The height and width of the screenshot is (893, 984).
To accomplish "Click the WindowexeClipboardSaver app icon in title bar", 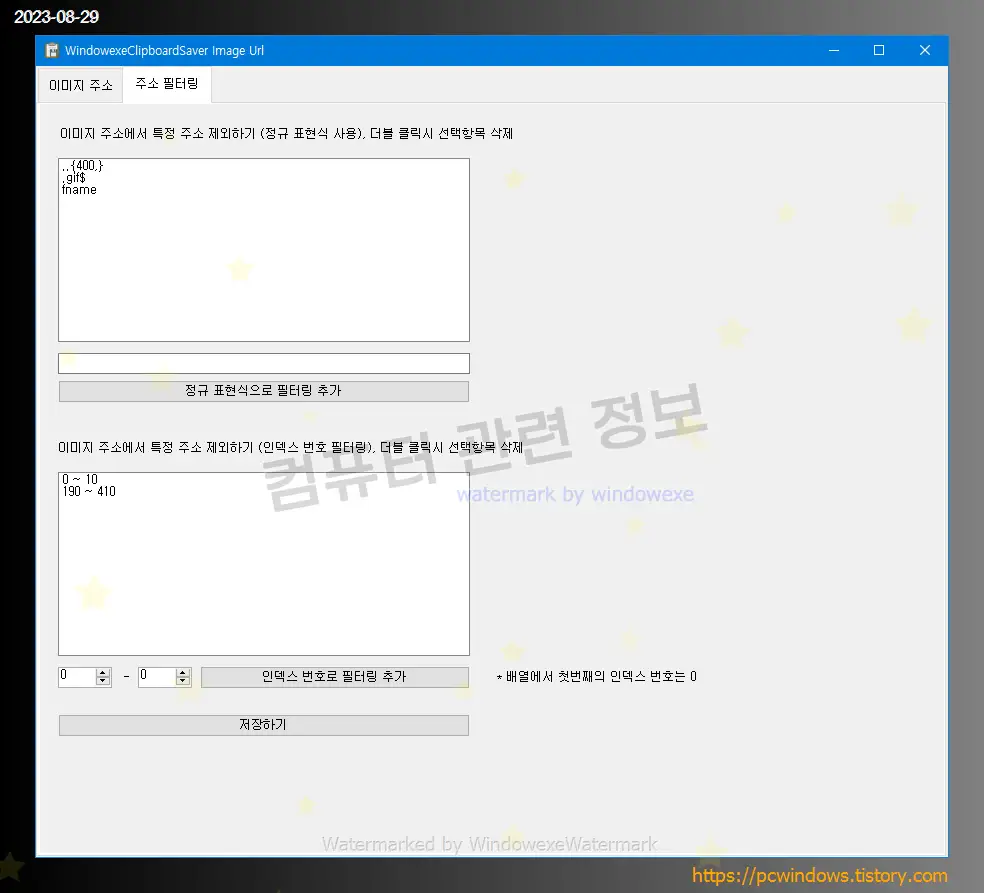I will 51,50.
